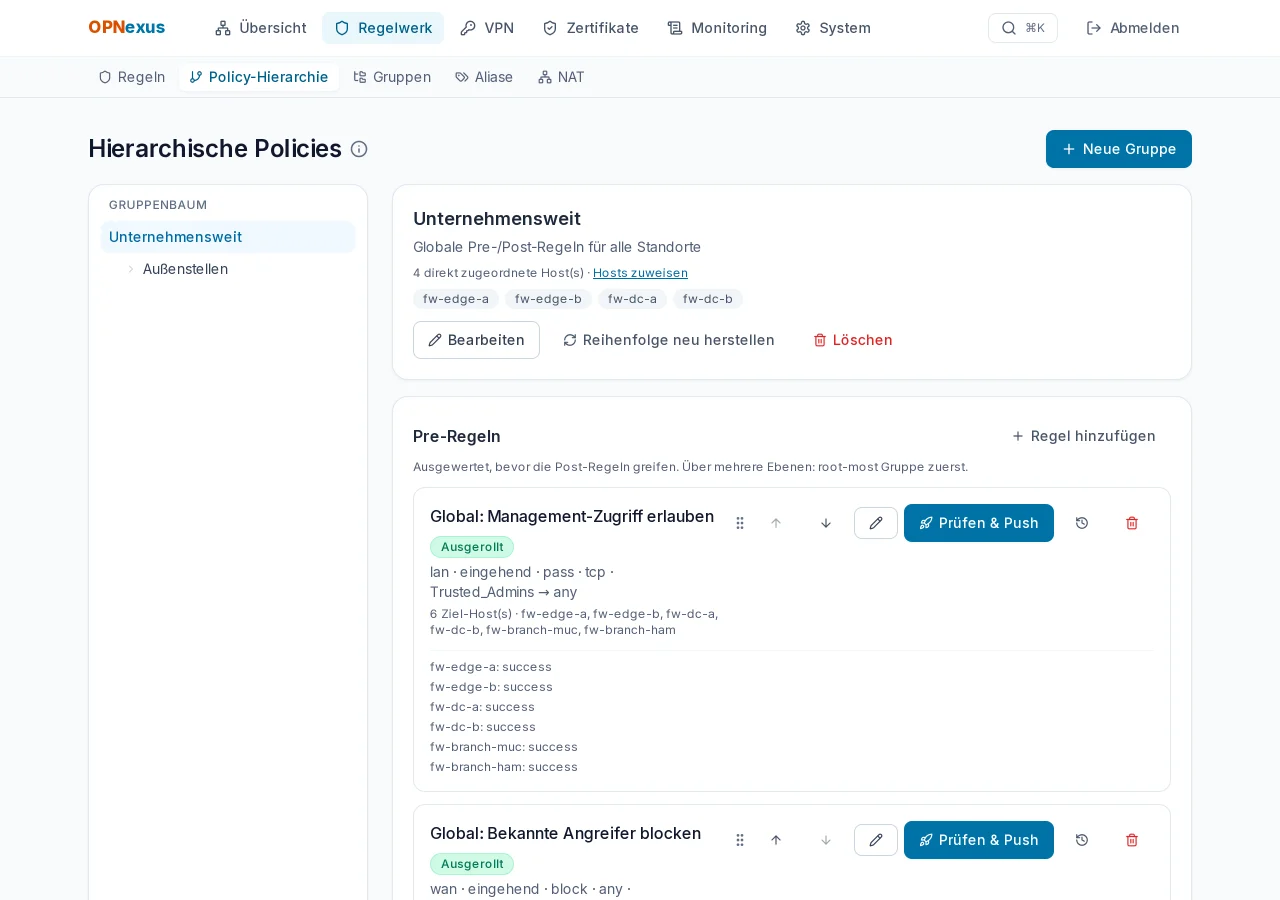Move Bekannte Angreifer blocken rule down
The height and width of the screenshot is (900, 1280).
click(826, 840)
